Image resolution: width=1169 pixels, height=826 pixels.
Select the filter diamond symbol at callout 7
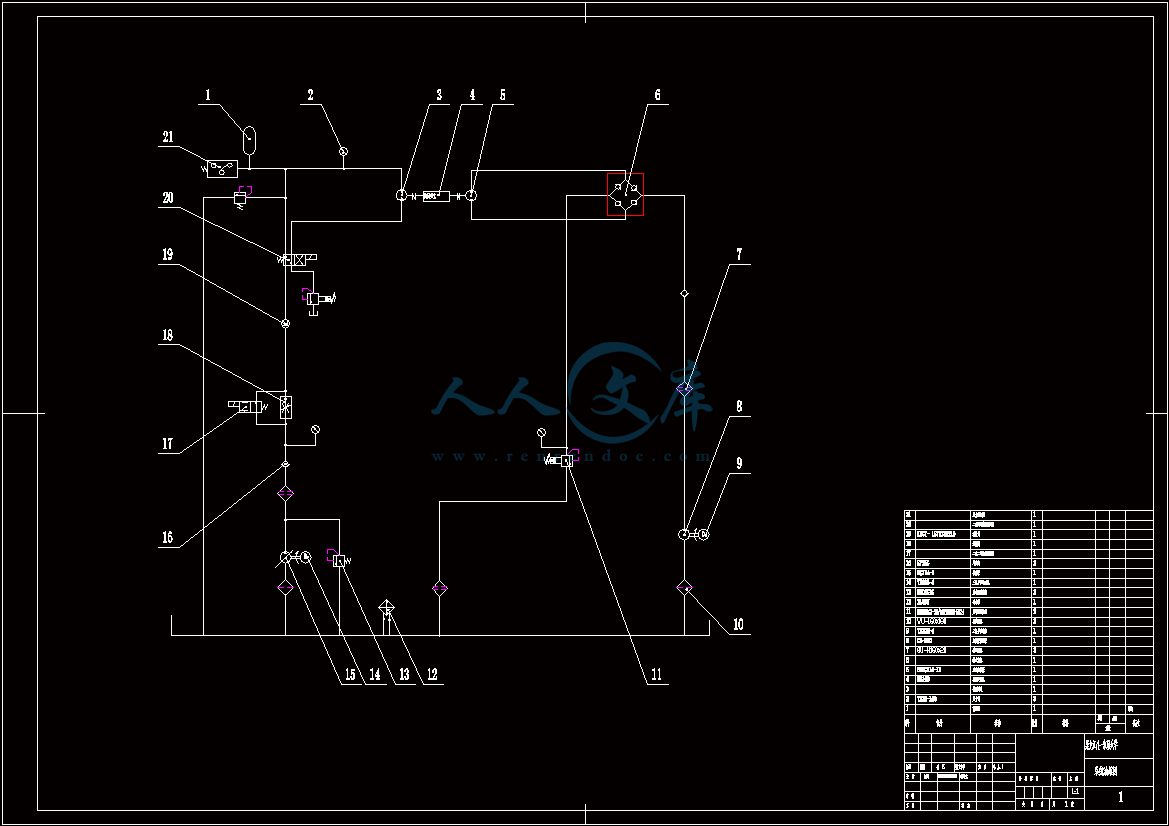pos(684,388)
